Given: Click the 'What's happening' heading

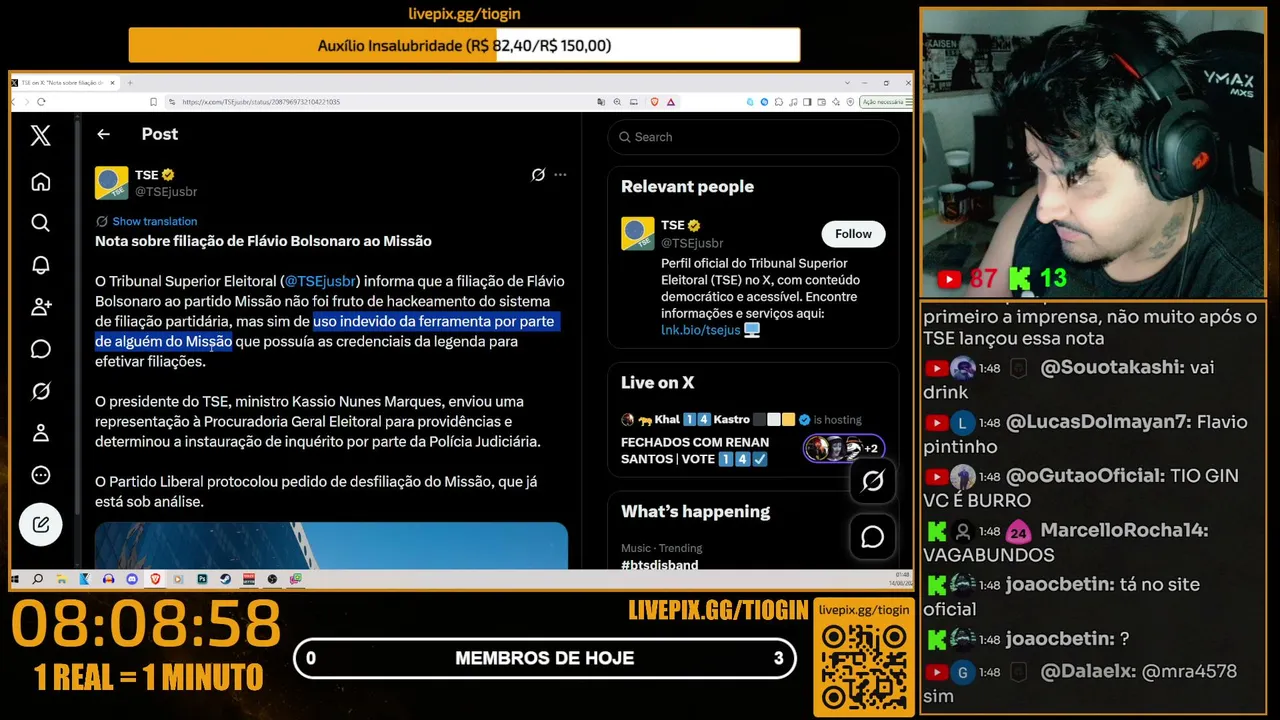Looking at the screenshot, I should [x=695, y=512].
